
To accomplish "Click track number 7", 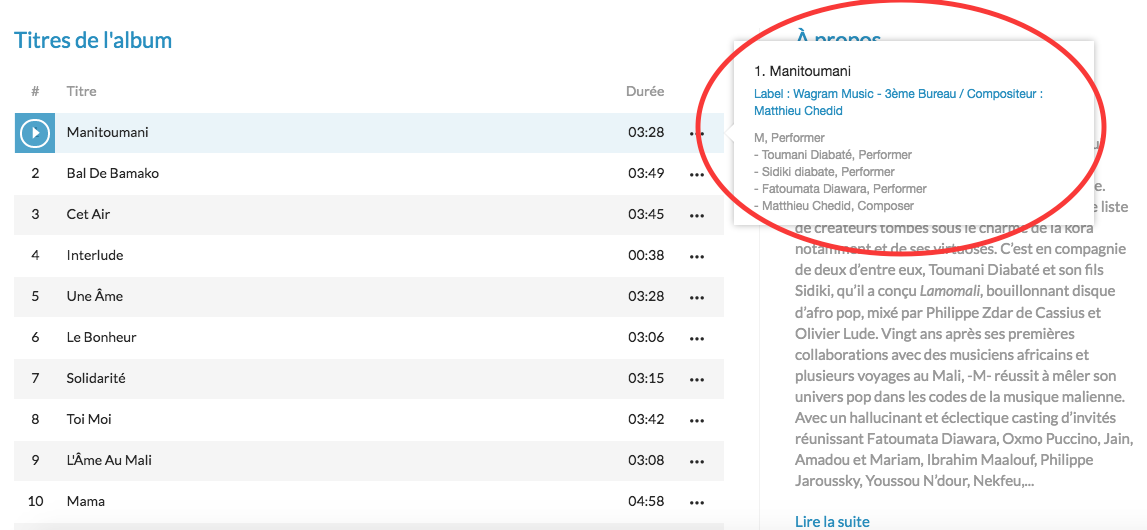I will (35, 378).
